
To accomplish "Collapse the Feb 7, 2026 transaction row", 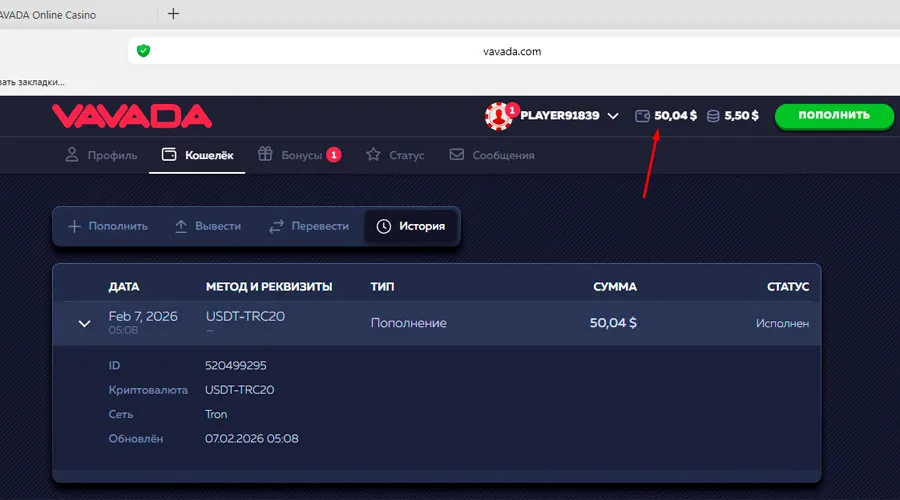I will coord(84,324).
